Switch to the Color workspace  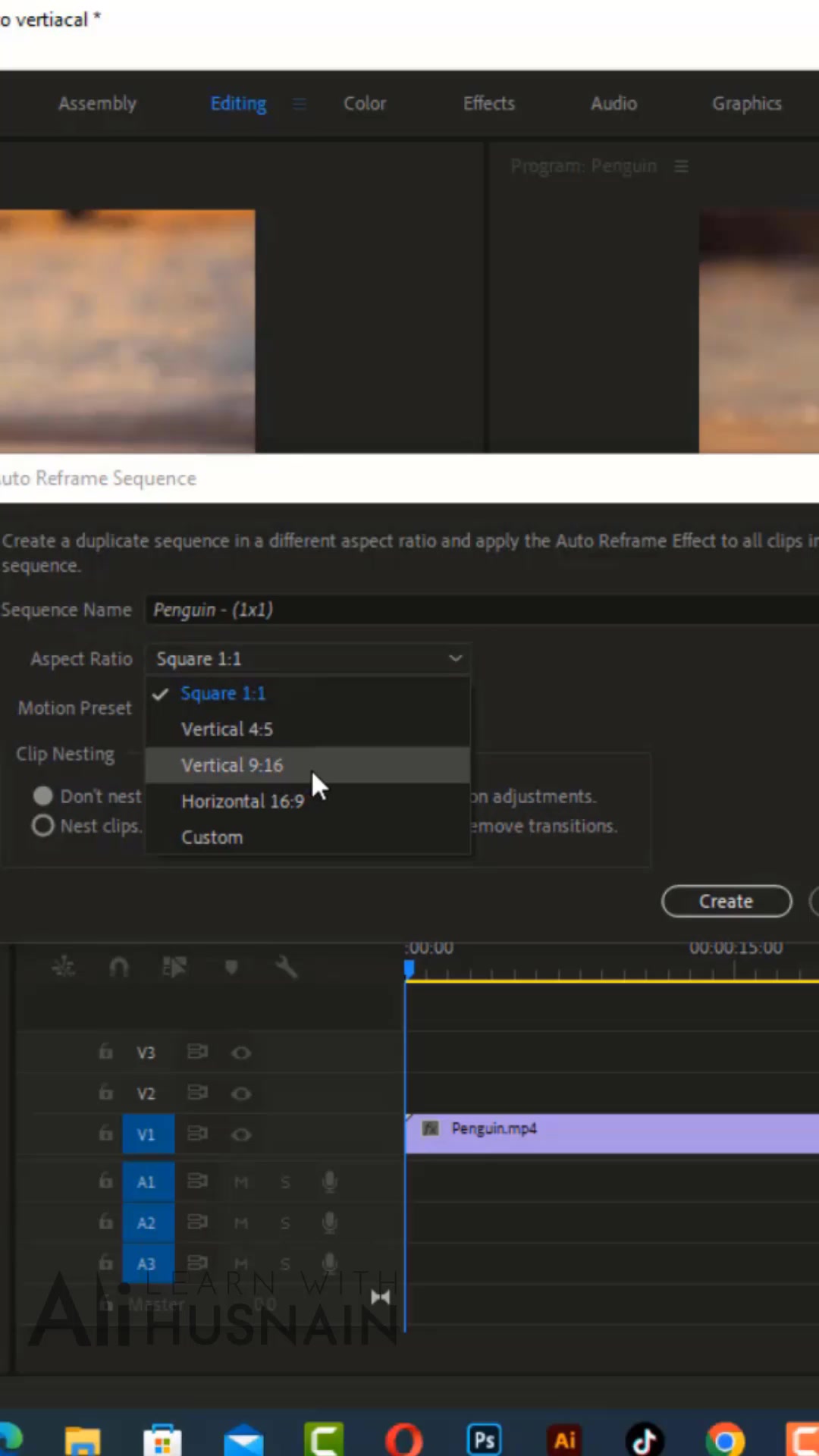point(365,103)
